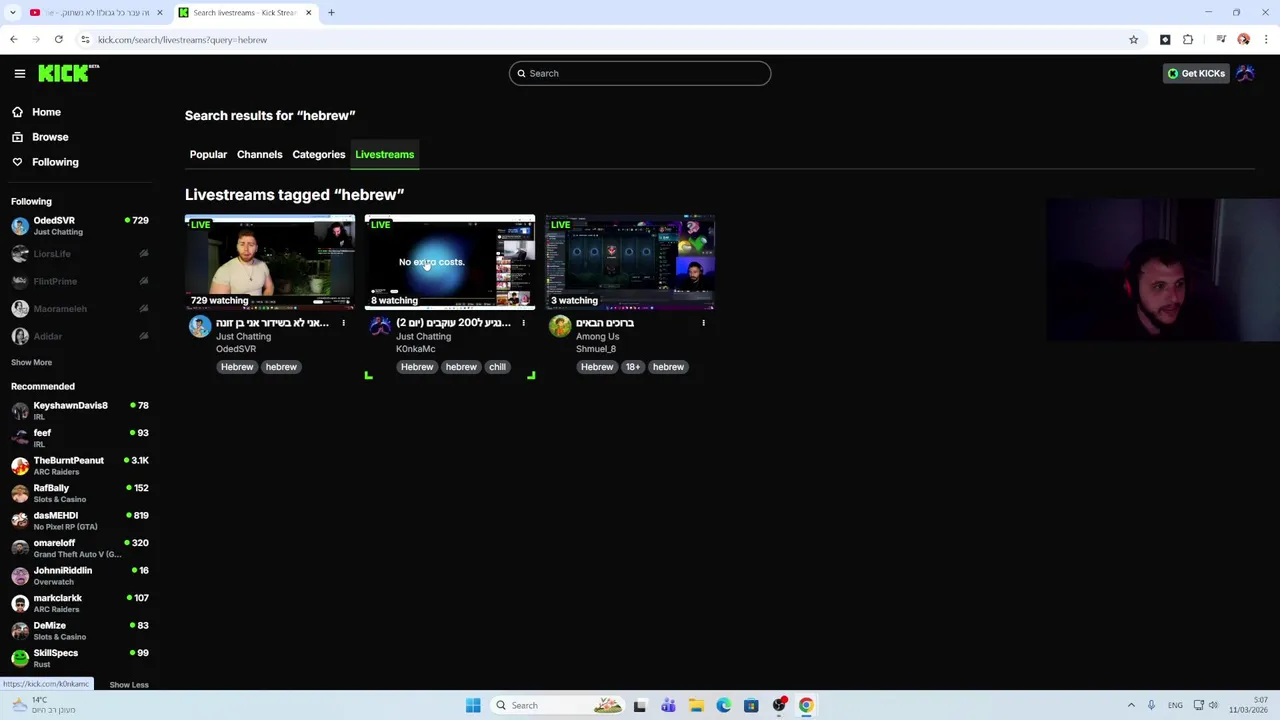Switch to the YouTube browser tab
1280x720 pixels.
(95, 13)
